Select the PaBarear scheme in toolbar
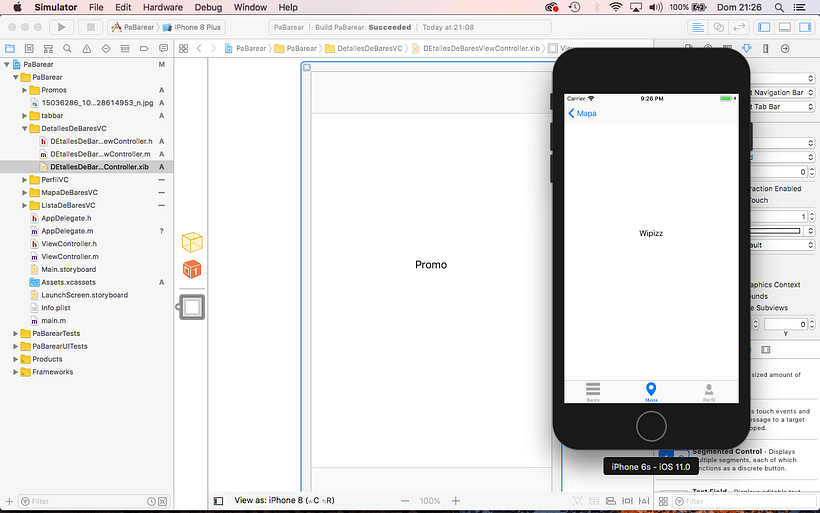This screenshot has height=513, width=820. (133, 27)
